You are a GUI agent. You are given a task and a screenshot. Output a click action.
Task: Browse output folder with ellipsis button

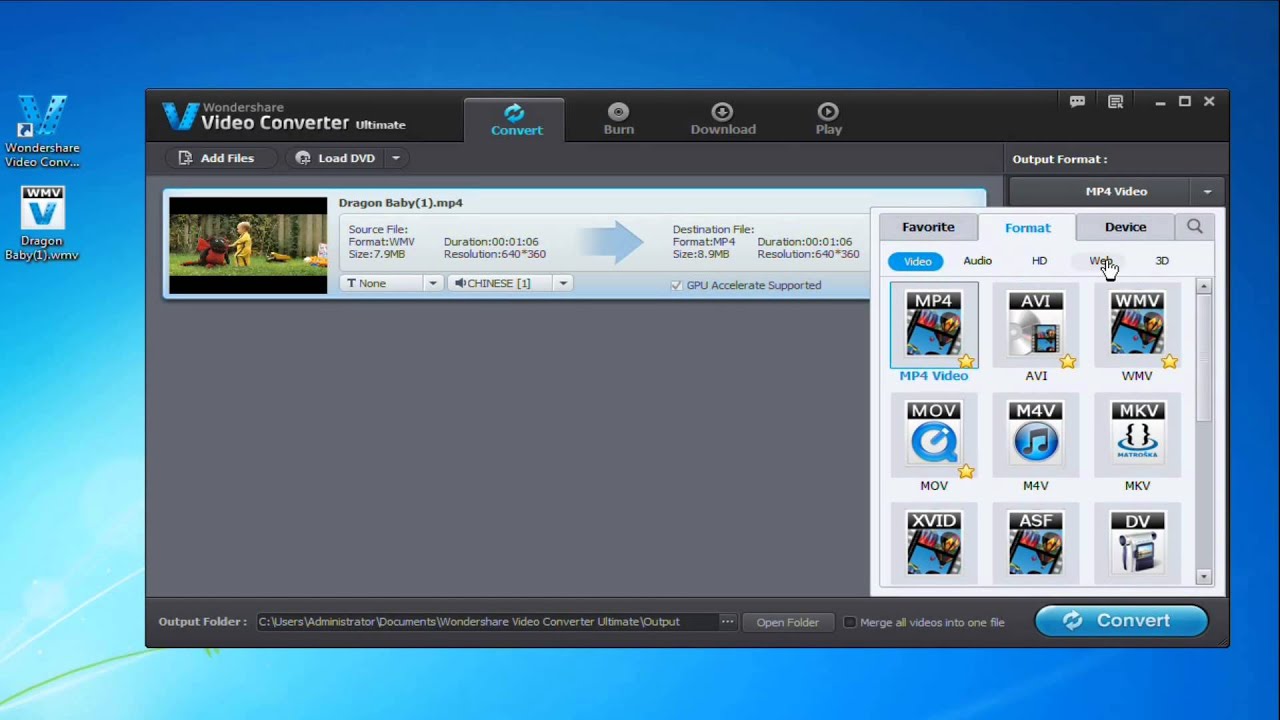(x=728, y=622)
